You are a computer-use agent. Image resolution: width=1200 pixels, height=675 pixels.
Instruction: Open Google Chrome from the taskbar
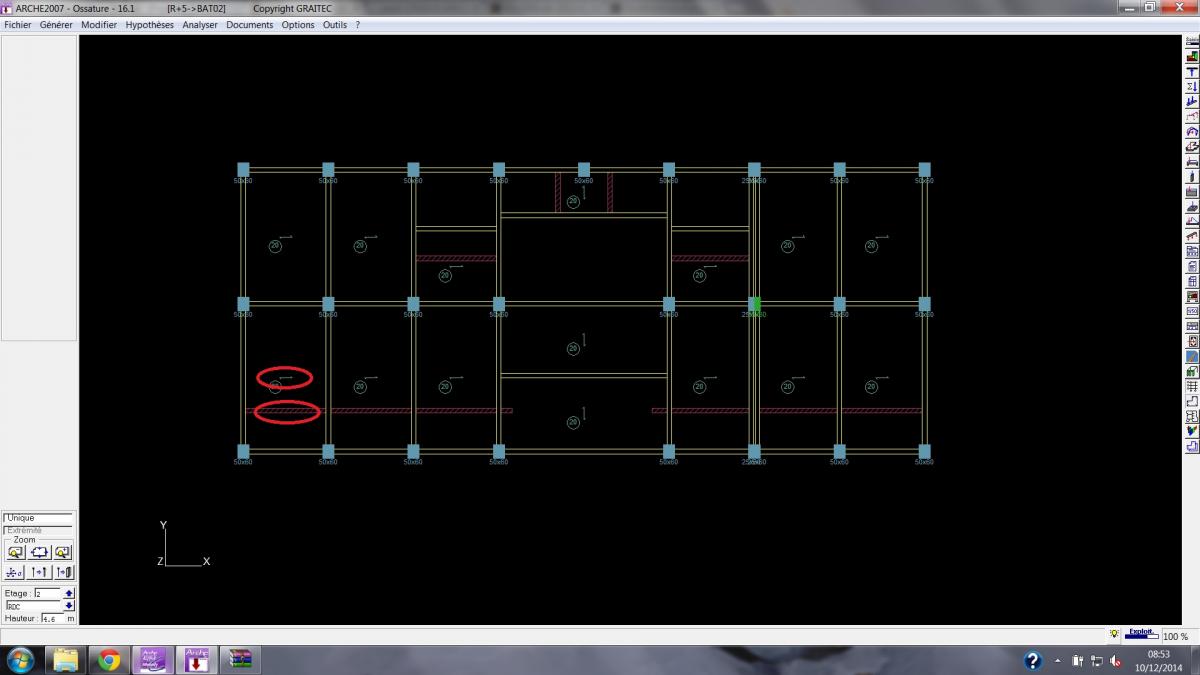tap(109, 660)
